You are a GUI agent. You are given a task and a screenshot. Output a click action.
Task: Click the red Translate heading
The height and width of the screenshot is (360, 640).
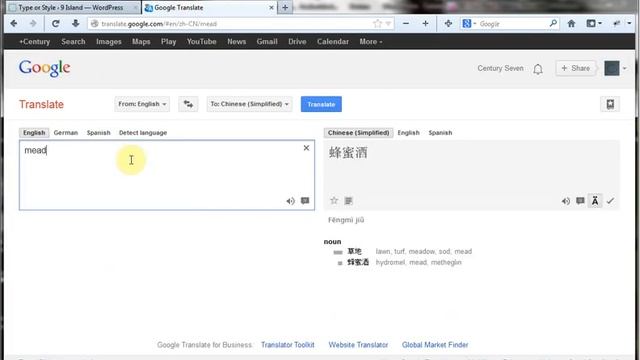coord(41,104)
